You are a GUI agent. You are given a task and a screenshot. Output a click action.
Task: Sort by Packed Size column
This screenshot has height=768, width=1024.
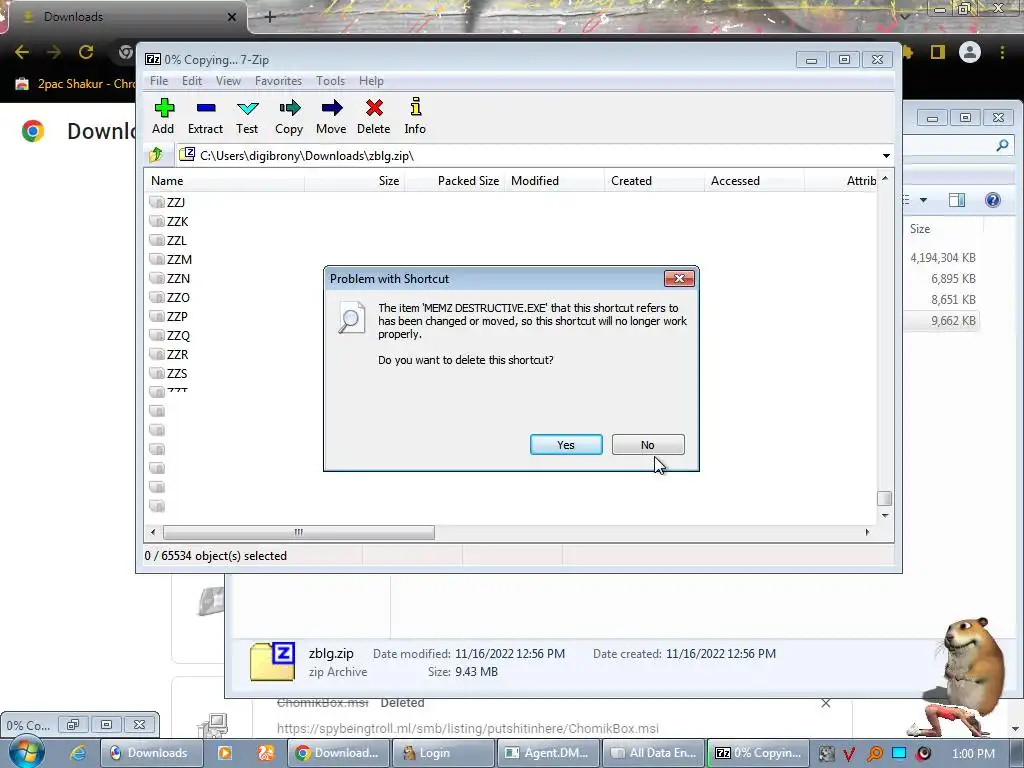(455, 181)
